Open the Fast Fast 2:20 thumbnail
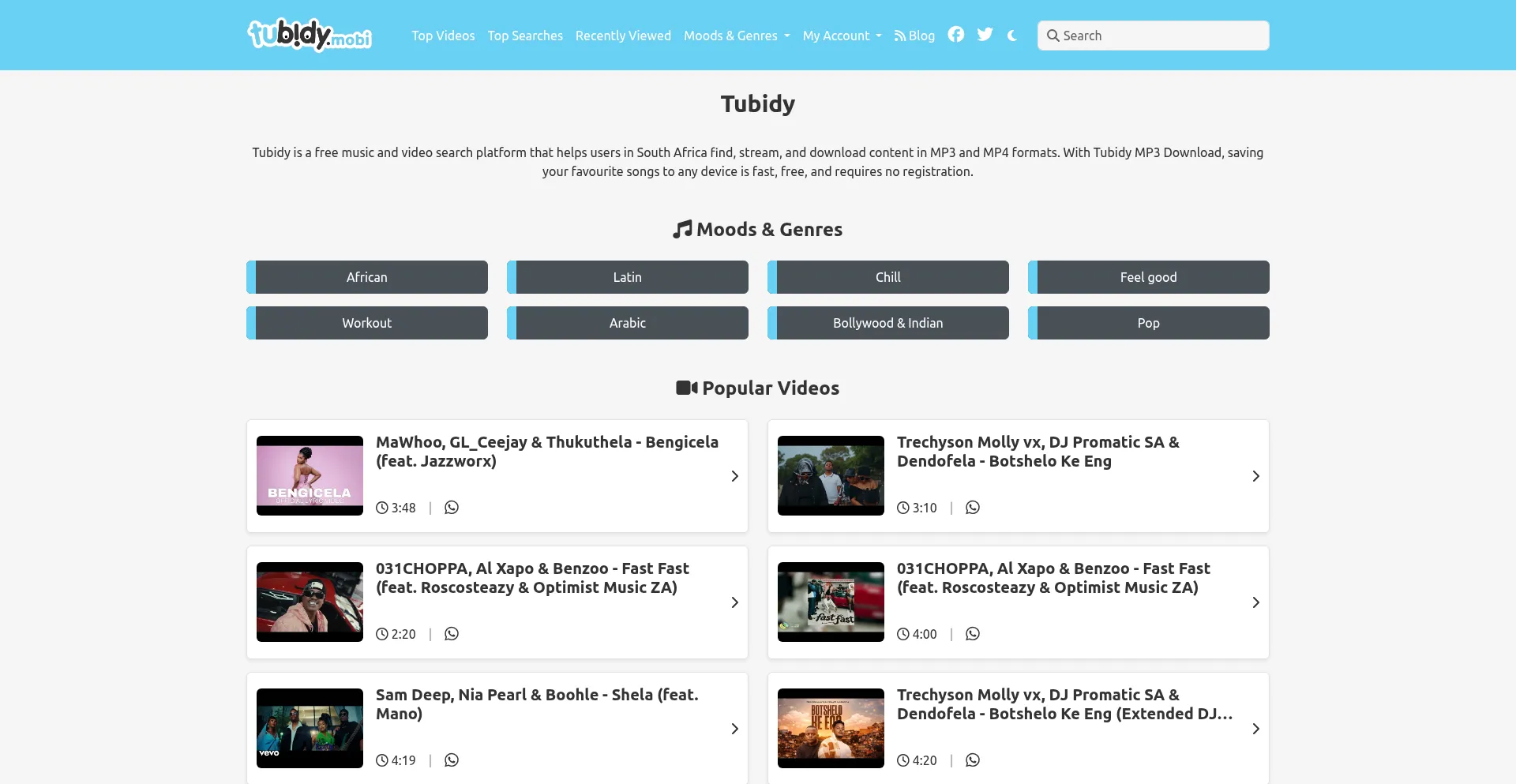 pyautogui.click(x=310, y=602)
